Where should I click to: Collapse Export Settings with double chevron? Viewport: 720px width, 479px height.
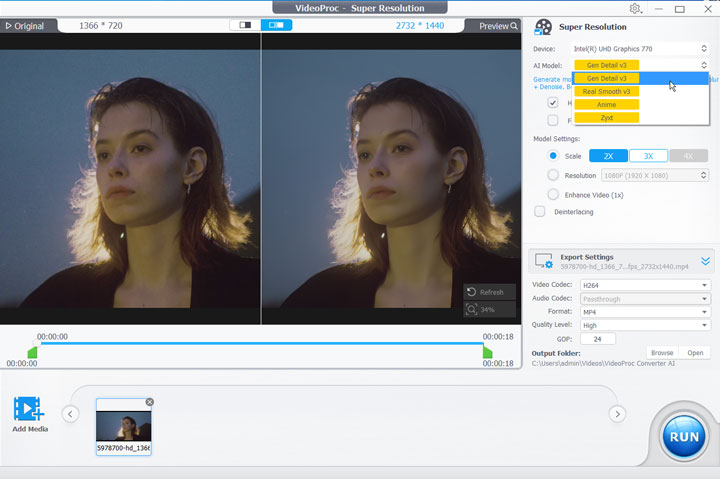point(705,261)
